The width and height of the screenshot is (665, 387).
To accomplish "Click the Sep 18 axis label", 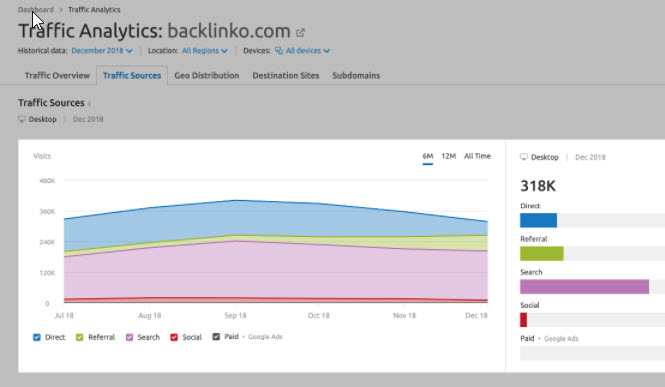I will [x=235, y=316].
